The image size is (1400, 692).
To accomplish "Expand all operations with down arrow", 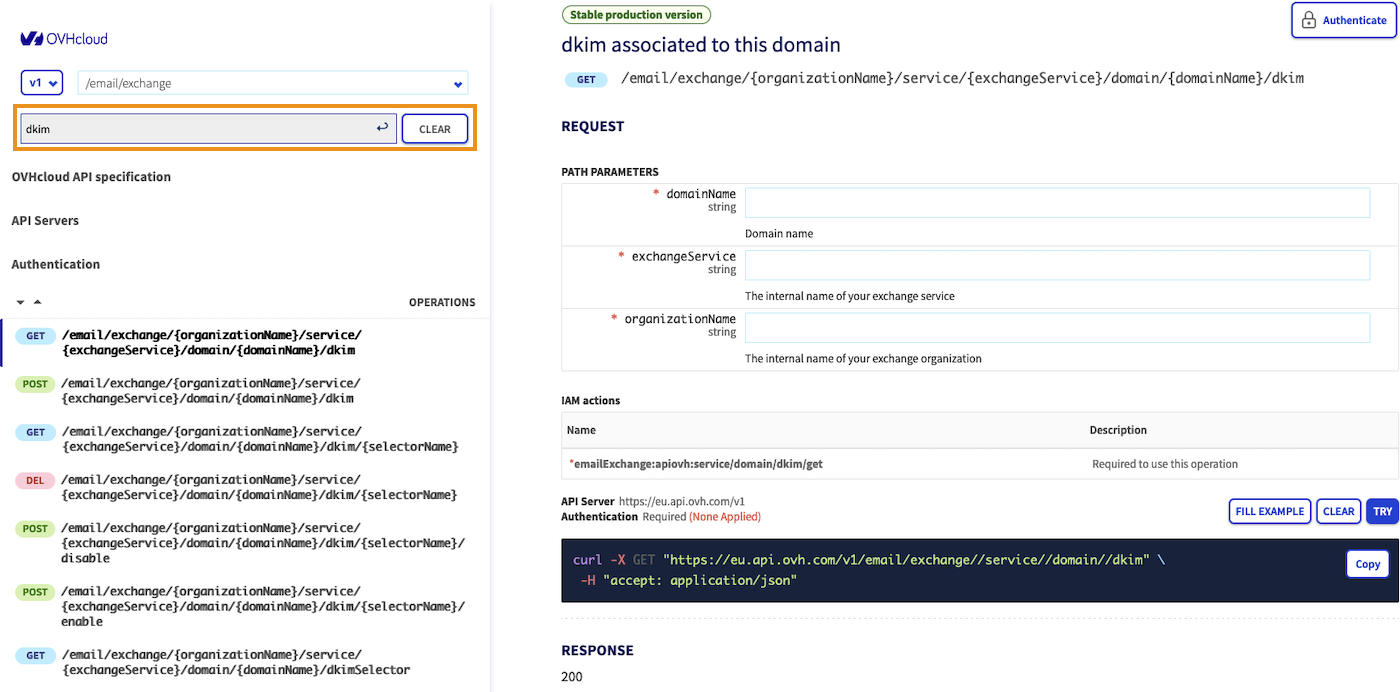I will tap(20, 302).
